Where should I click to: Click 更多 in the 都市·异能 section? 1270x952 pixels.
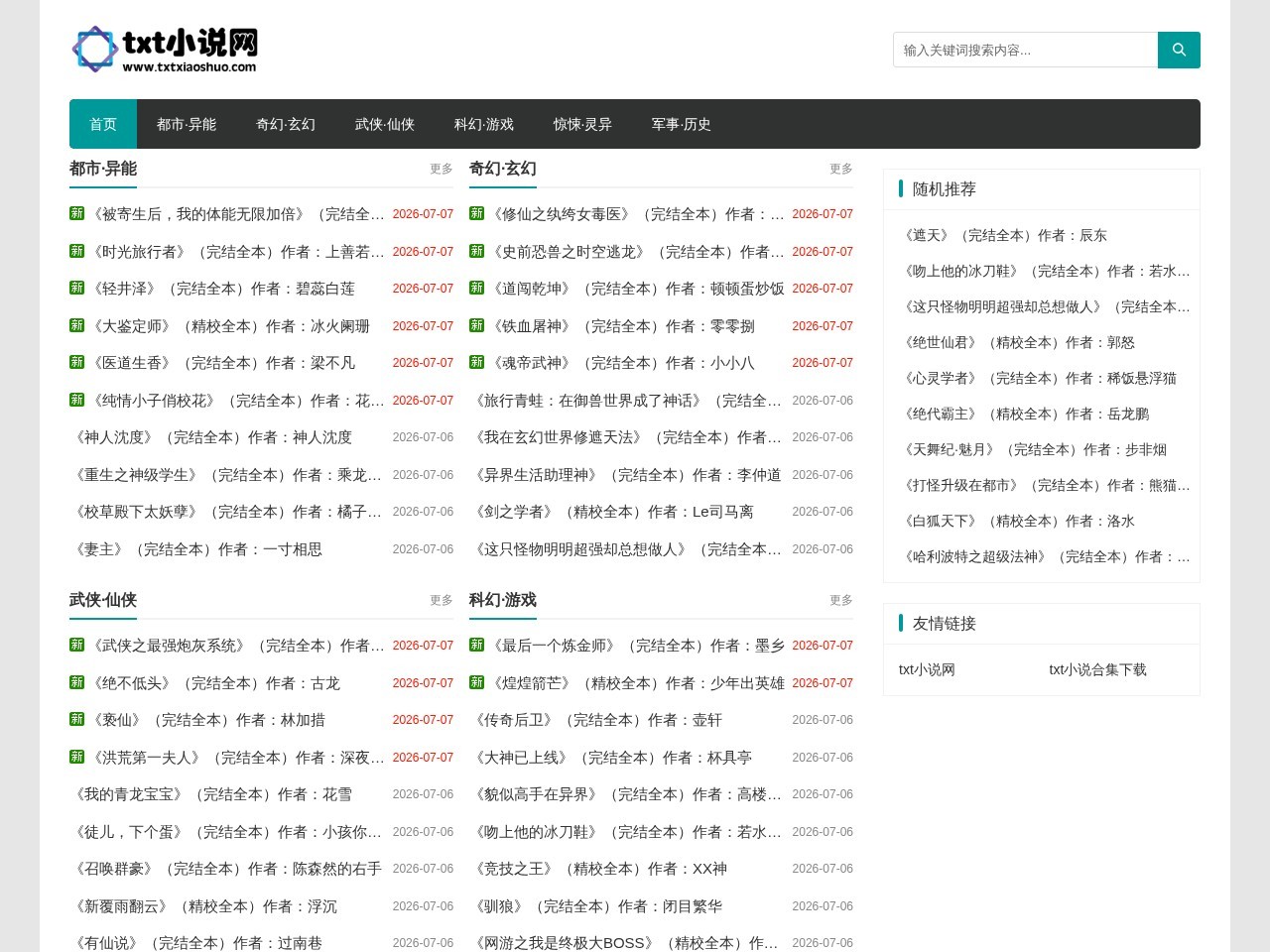[x=442, y=169]
